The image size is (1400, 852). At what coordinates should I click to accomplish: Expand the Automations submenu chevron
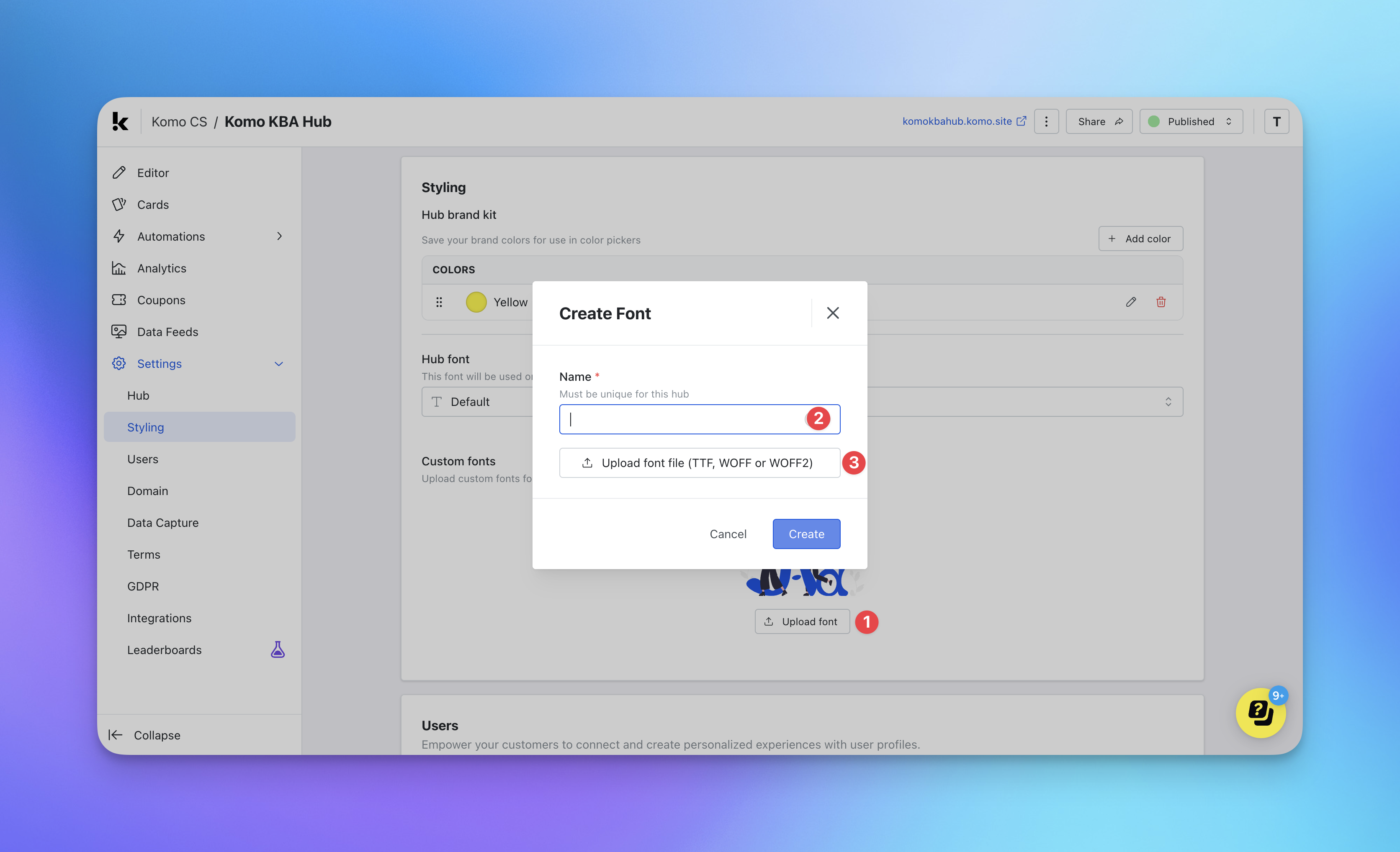pos(279,236)
